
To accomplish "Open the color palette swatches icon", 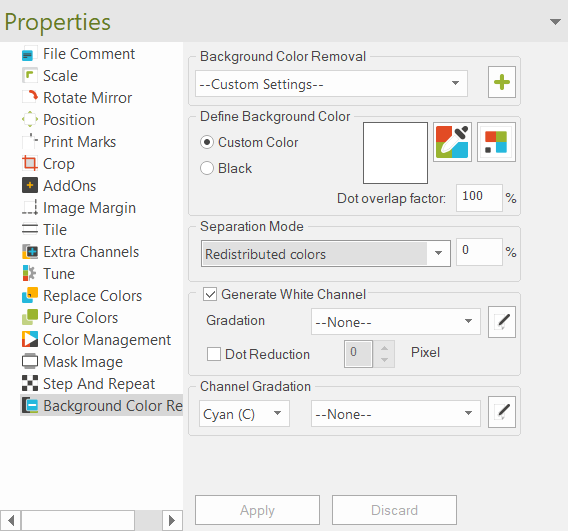I will pyautogui.click(x=496, y=142).
